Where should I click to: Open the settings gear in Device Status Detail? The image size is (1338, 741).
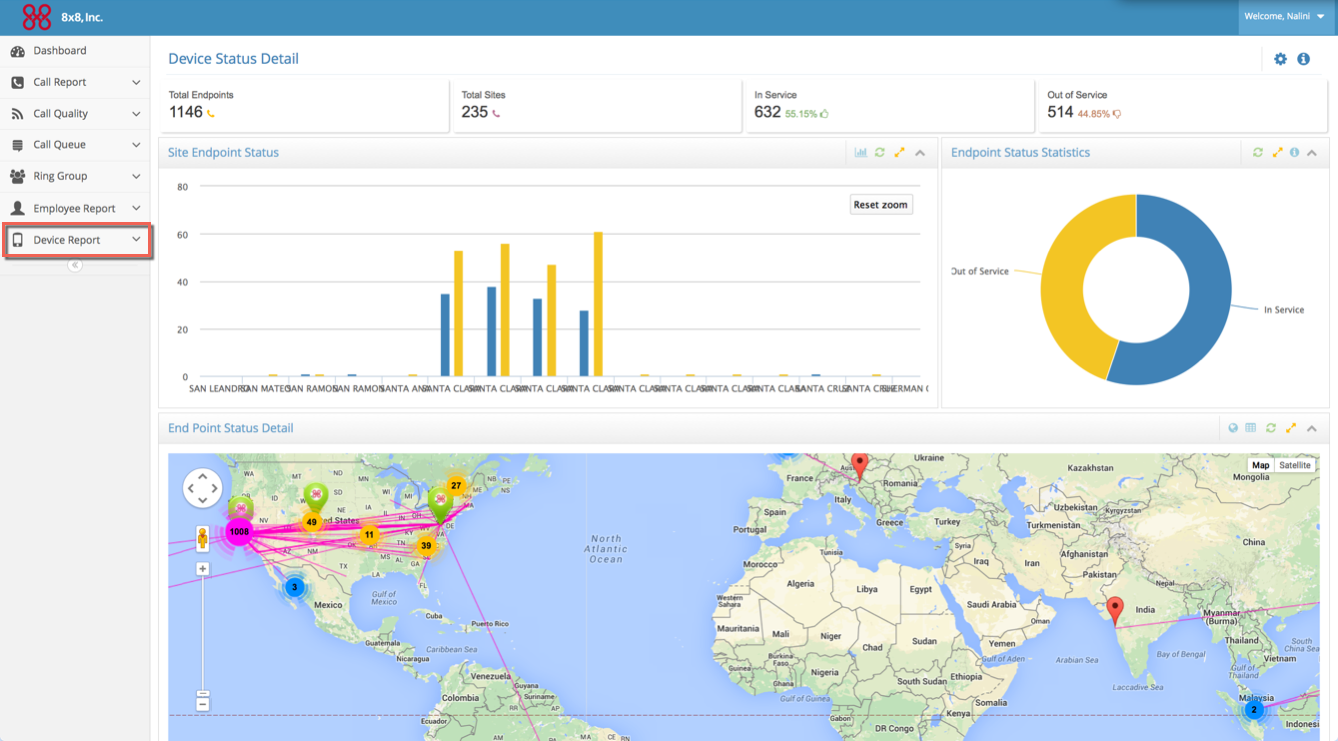click(1280, 59)
